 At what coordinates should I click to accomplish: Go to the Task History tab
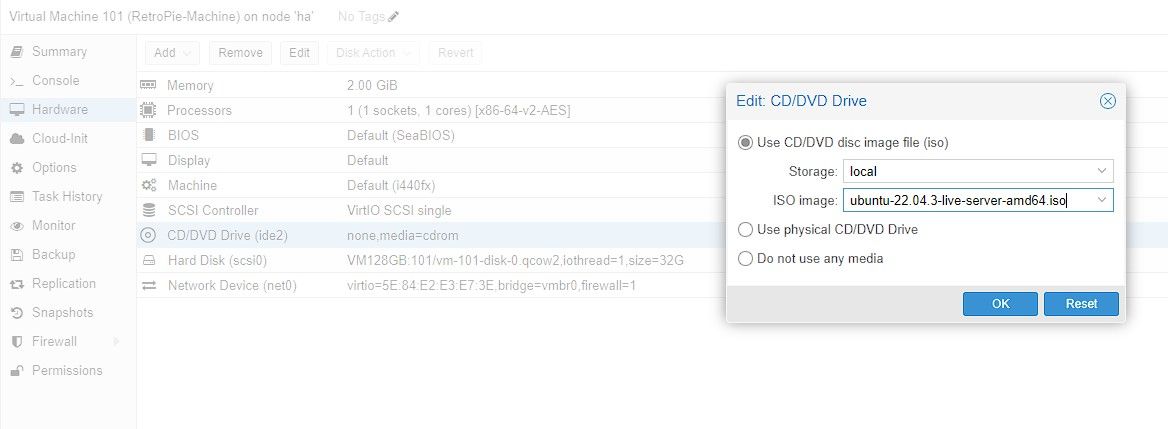point(67,197)
